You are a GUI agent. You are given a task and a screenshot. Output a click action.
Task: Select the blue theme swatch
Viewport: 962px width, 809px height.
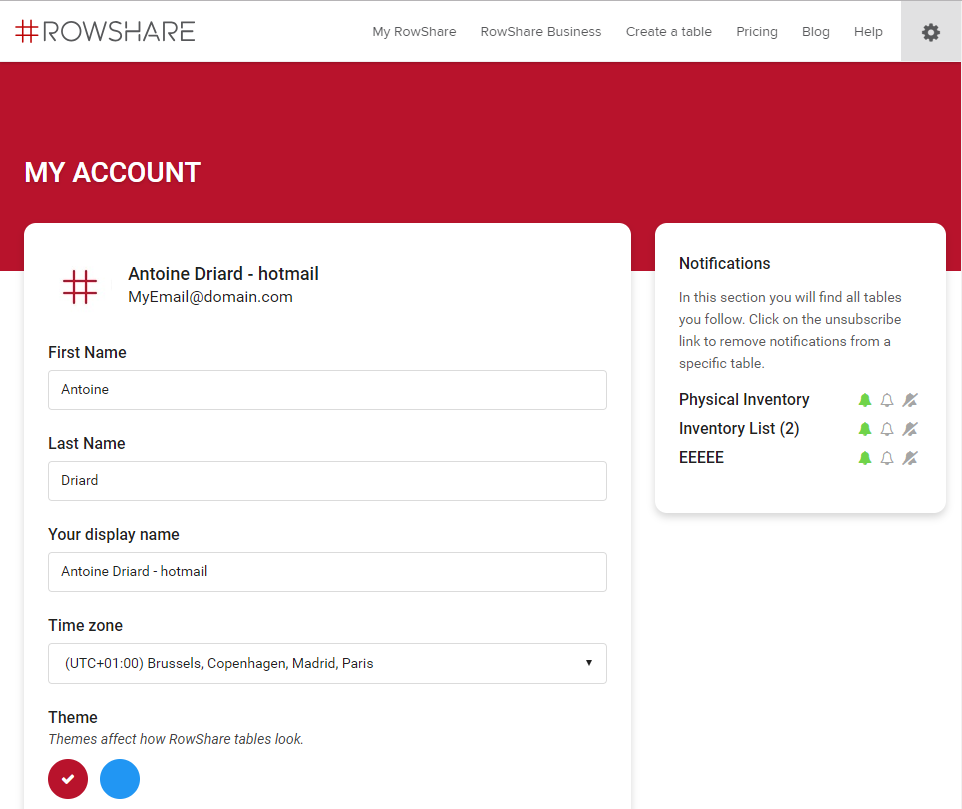[x=120, y=779]
